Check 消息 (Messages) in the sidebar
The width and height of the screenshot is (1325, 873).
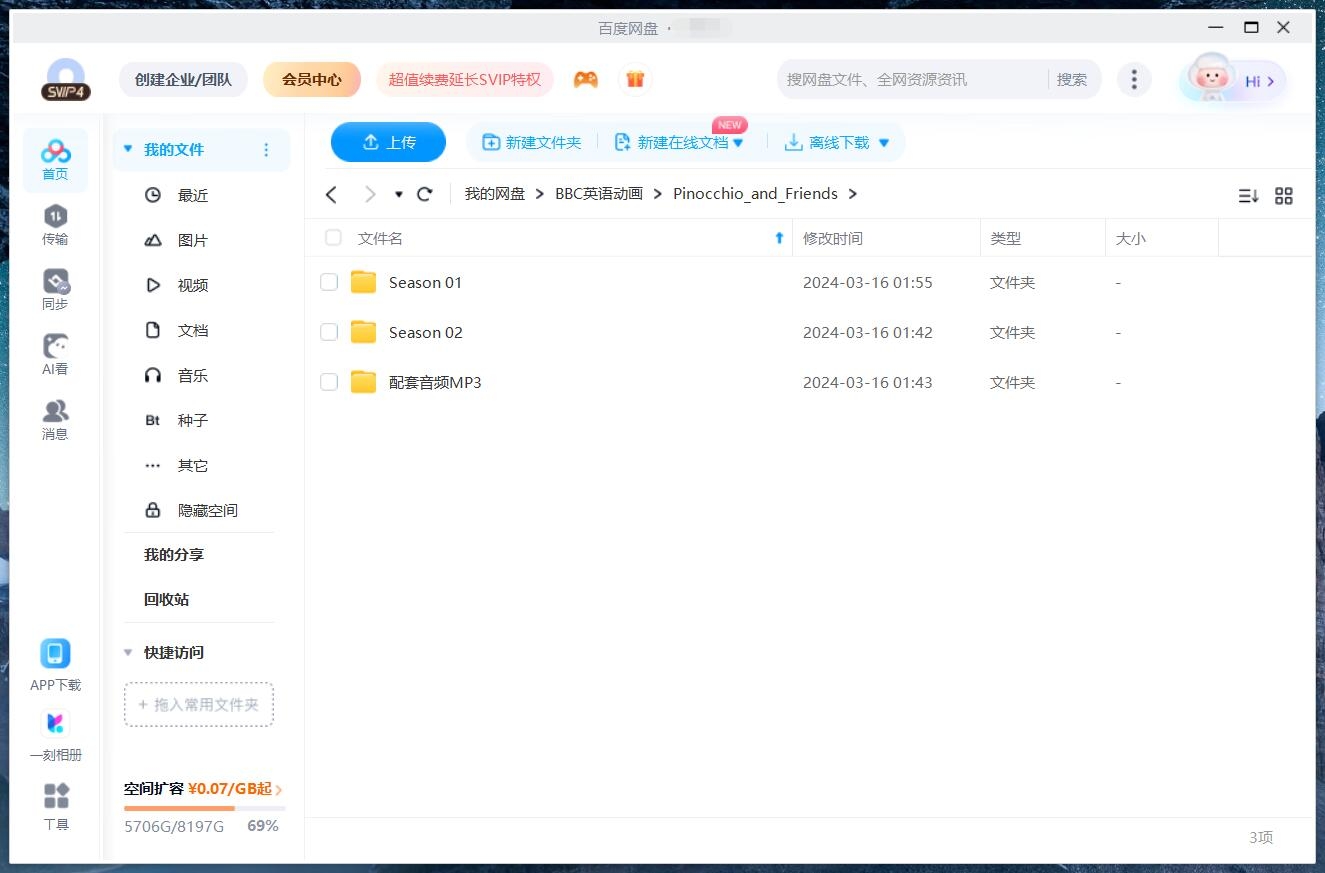point(55,417)
